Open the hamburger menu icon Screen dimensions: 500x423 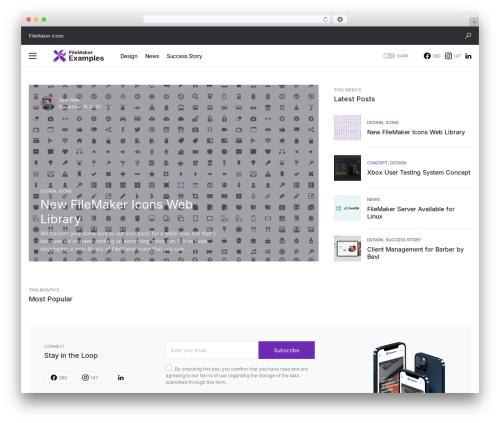pos(33,56)
